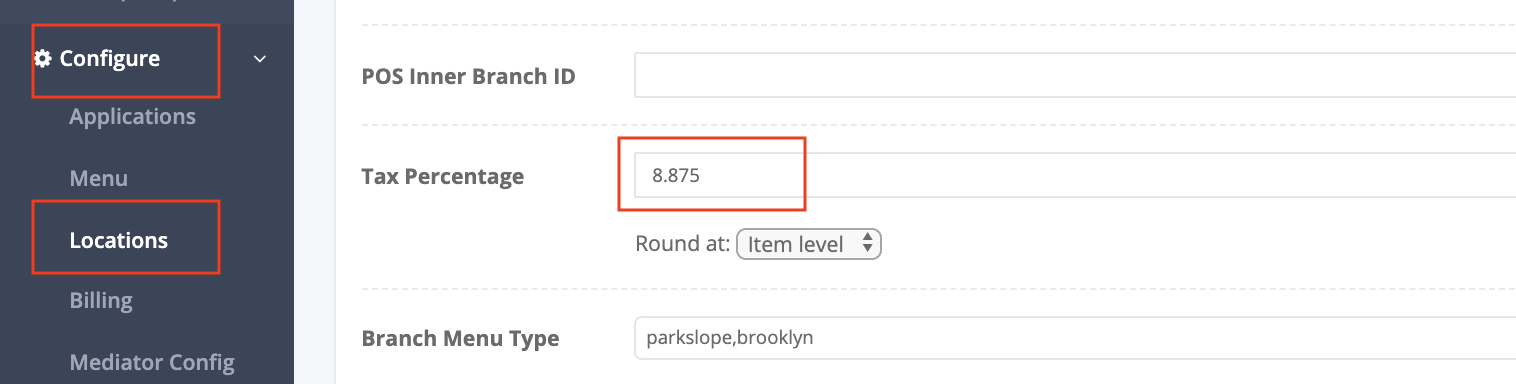Screen dimensions: 1516x384
Task: Navigate to Mediator Config
Action: tap(152, 362)
